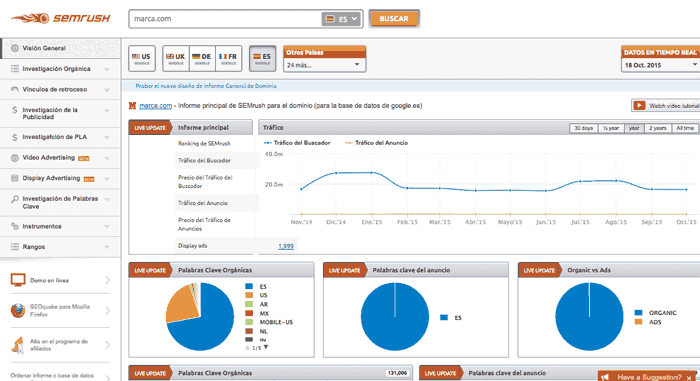Select the 30 days traffic range
700x381 pixels.
click(x=583, y=128)
